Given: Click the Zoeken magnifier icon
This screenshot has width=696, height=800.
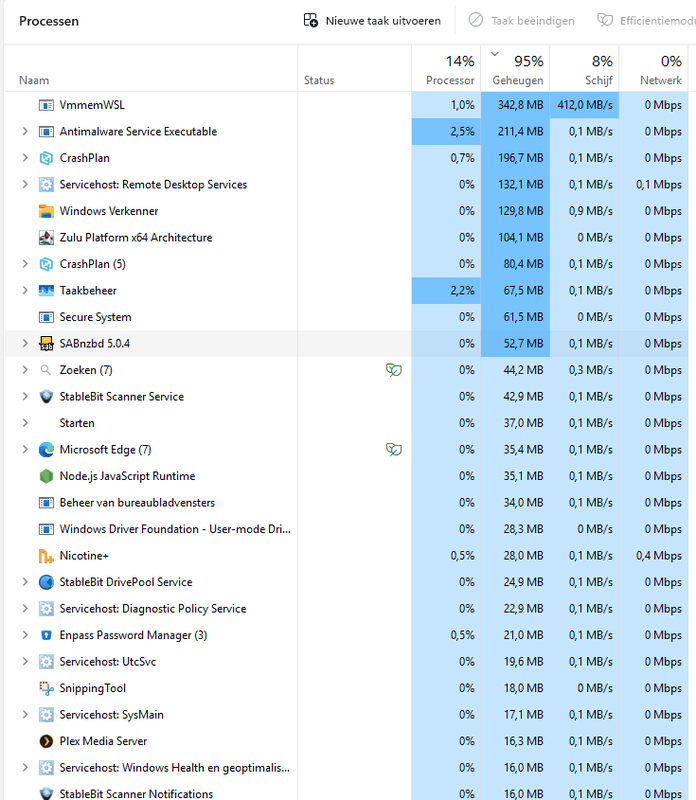Looking at the screenshot, I should pos(46,370).
